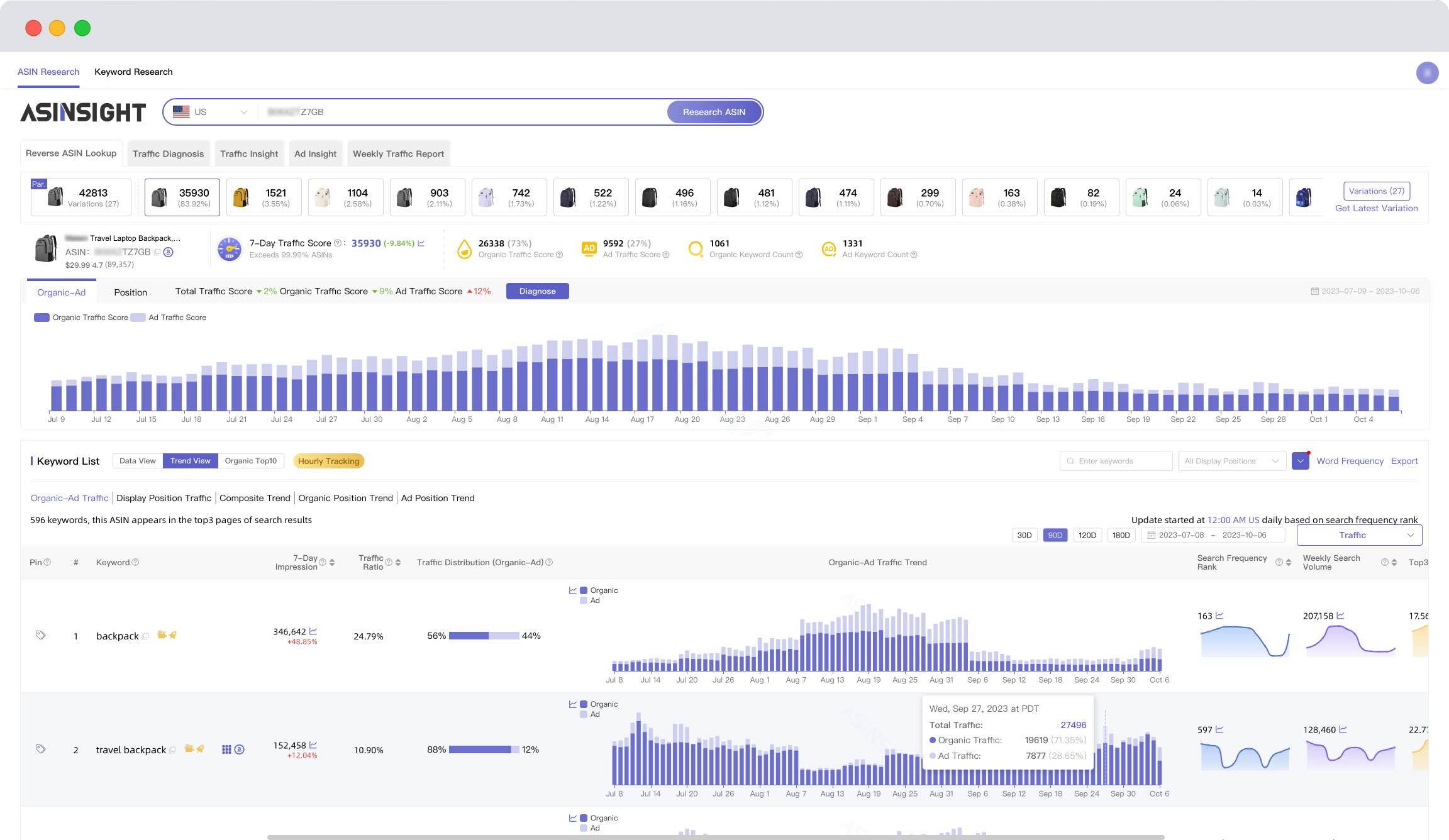Sort by Weekly Search Volume column

(1394, 562)
